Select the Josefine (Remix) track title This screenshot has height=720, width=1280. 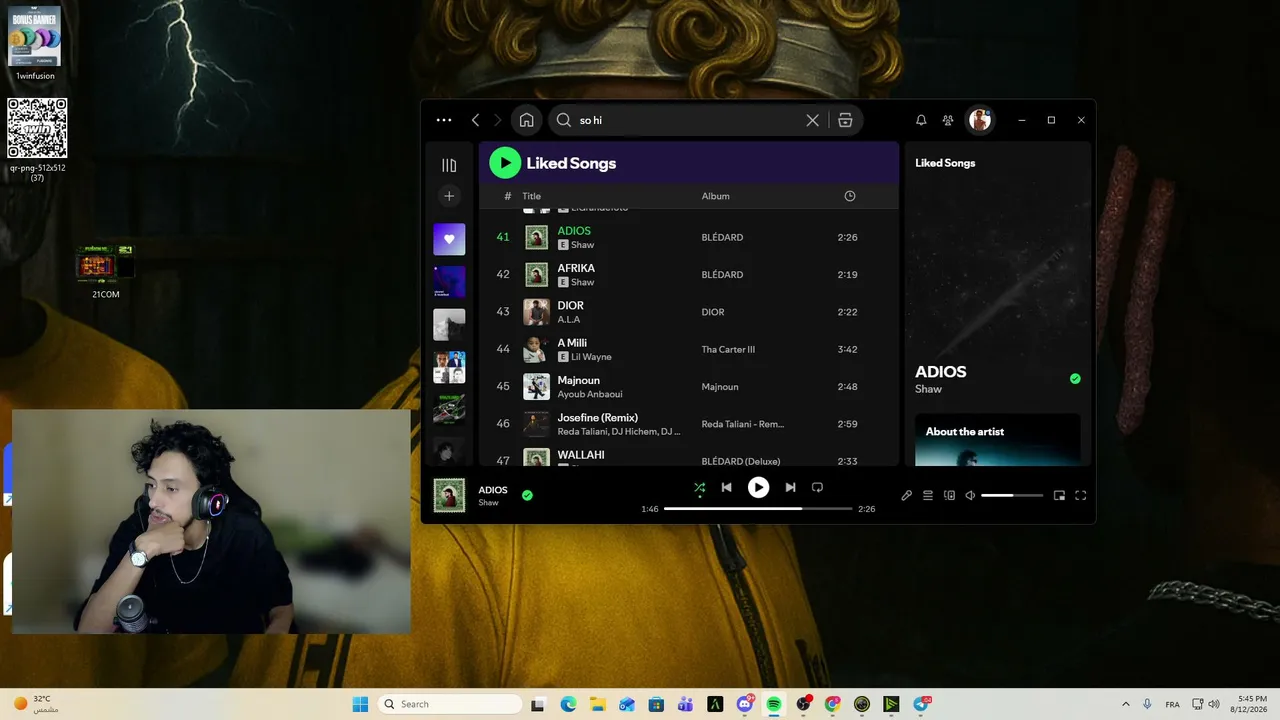(x=597, y=417)
